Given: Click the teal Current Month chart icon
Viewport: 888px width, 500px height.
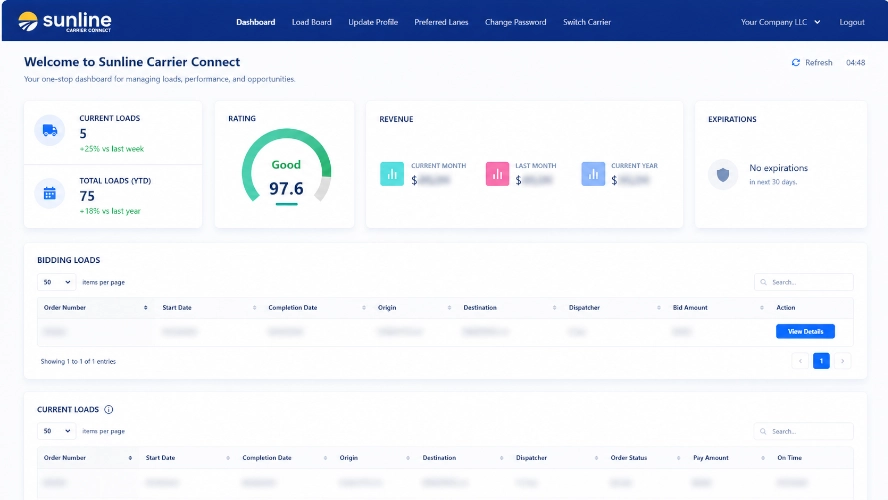Looking at the screenshot, I should click(392, 174).
